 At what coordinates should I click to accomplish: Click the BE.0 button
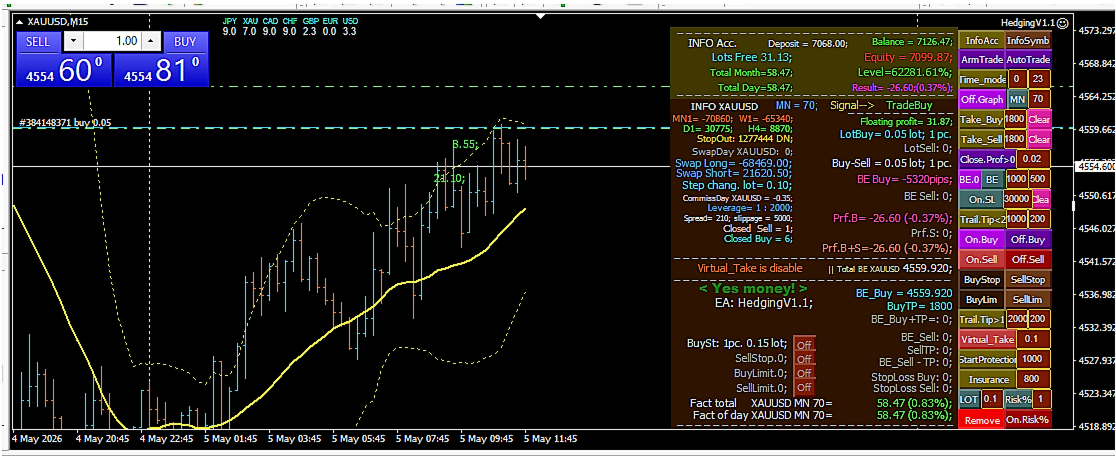(x=969, y=179)
